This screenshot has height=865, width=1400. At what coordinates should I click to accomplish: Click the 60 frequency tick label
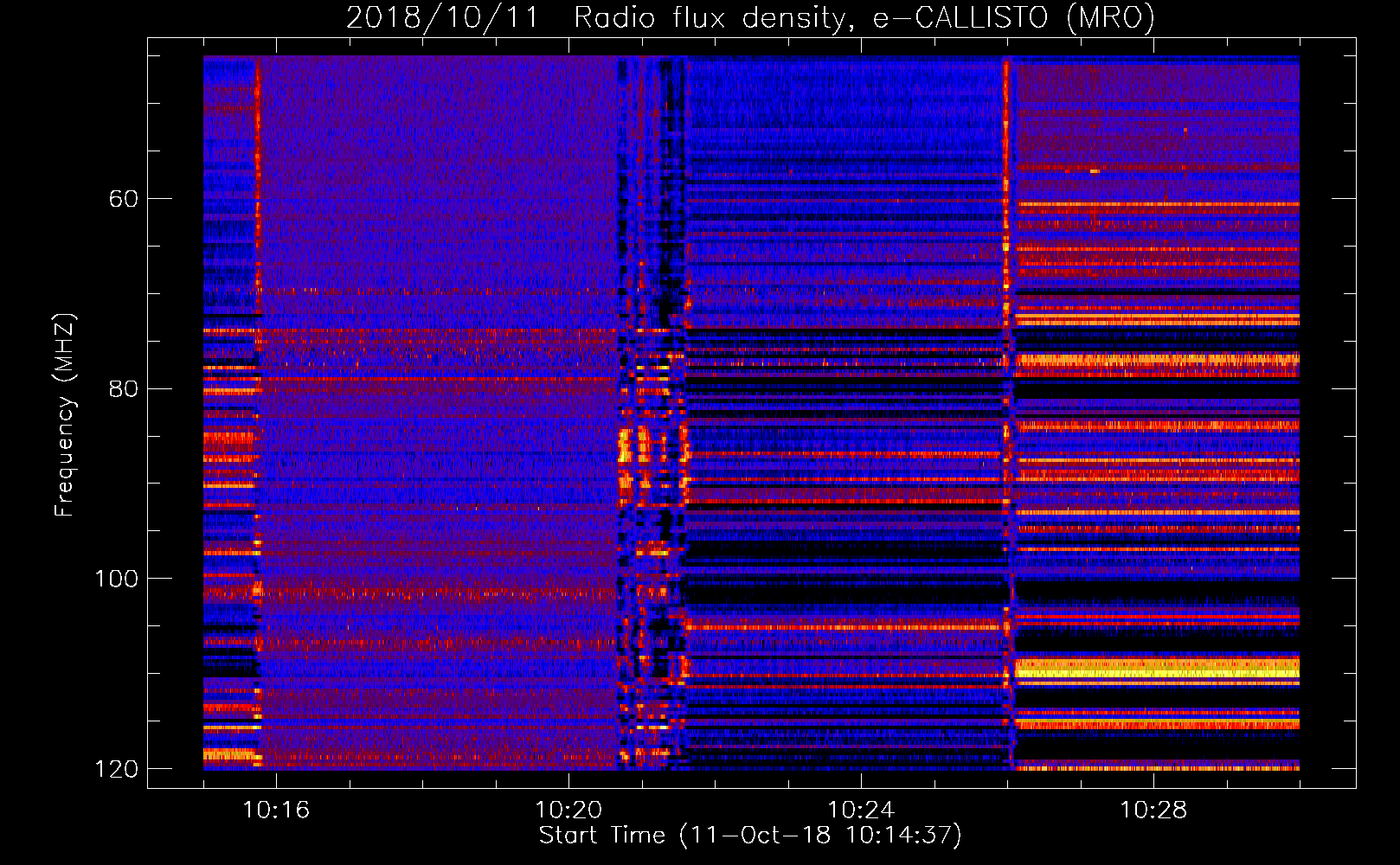(x=124, y=199)
